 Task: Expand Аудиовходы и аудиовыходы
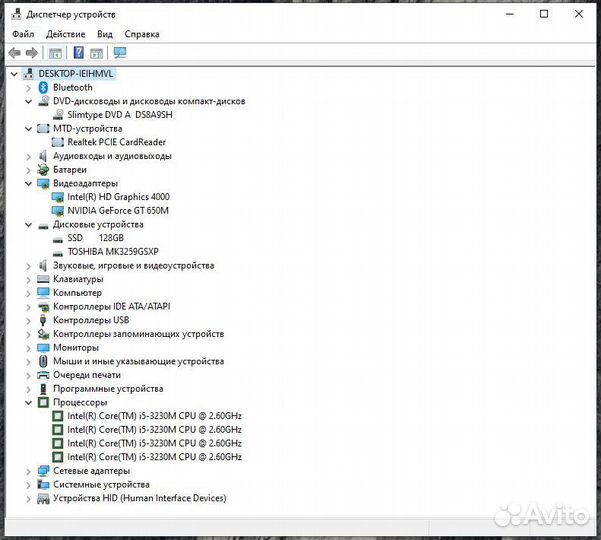(x=28, y=156)
